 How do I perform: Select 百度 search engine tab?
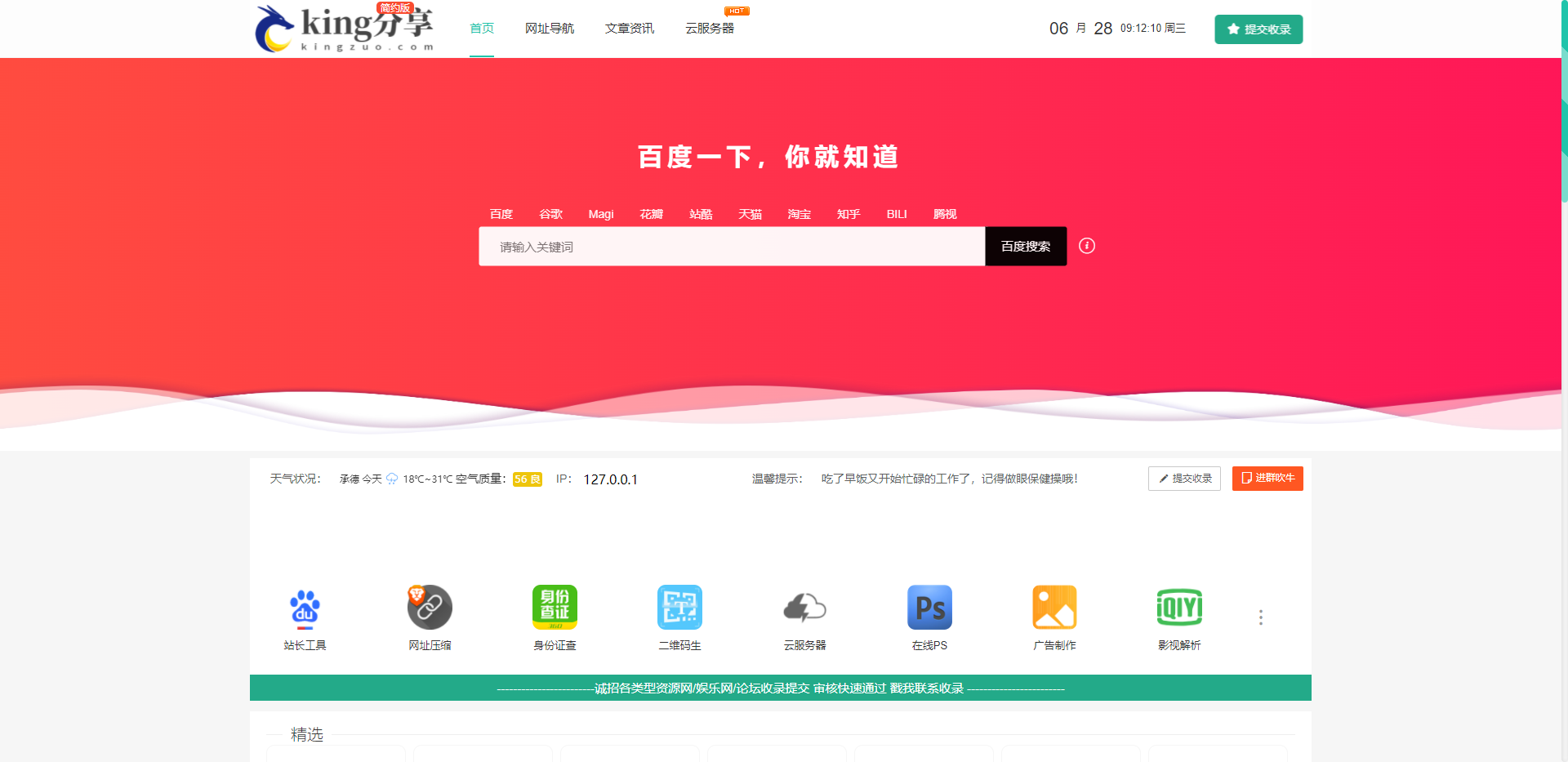(501, 214)
